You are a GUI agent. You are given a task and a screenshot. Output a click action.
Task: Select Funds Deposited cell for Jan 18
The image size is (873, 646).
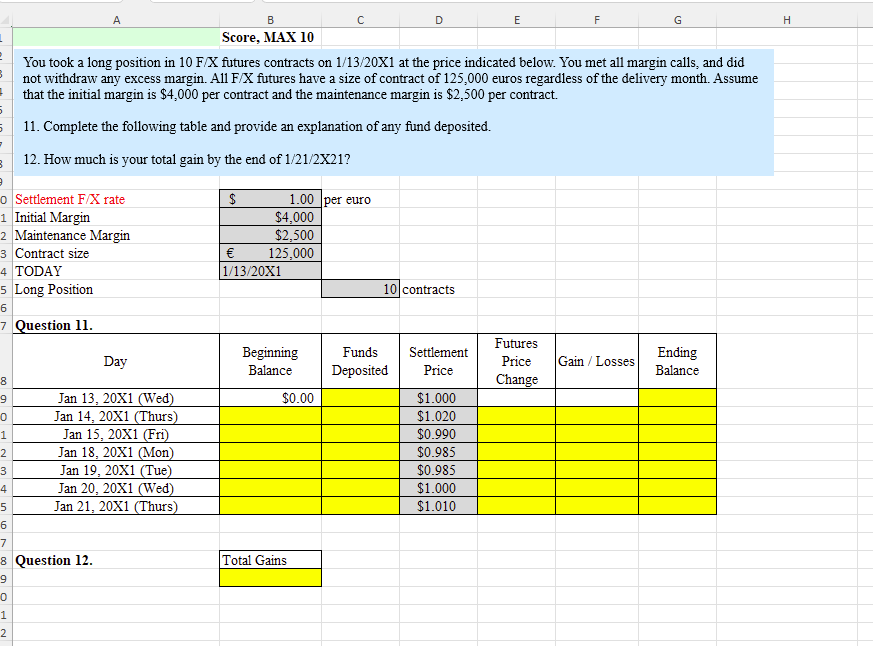360,452
